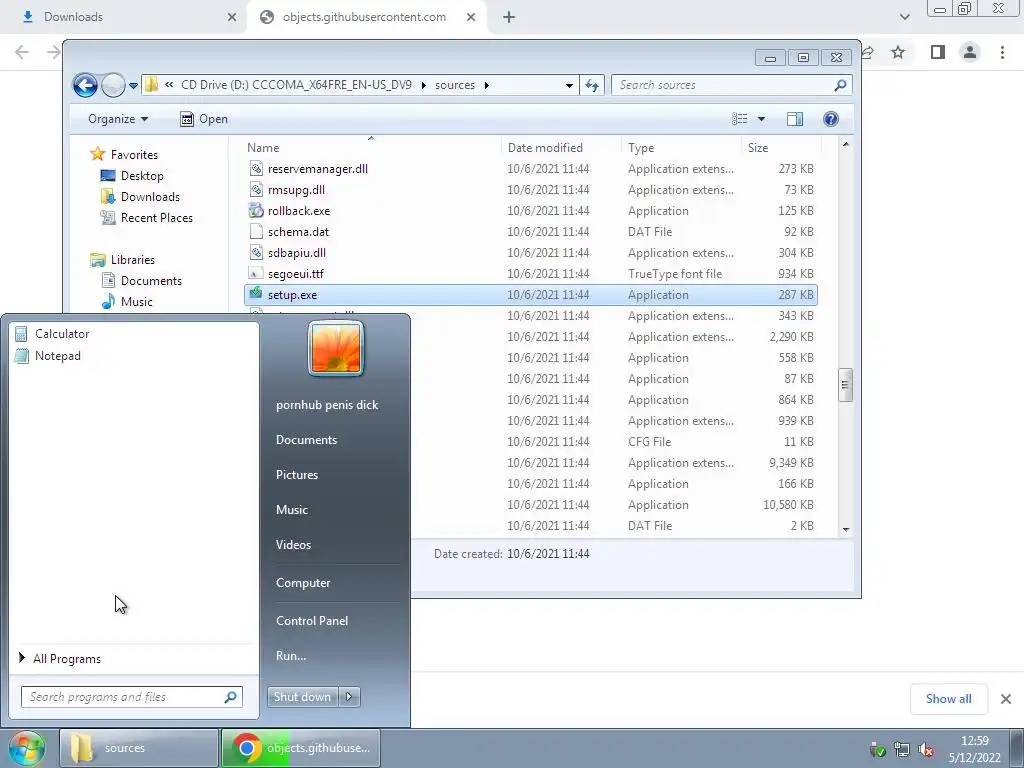
Task: Click the Shut down button
Action: [x=302, y=697]
